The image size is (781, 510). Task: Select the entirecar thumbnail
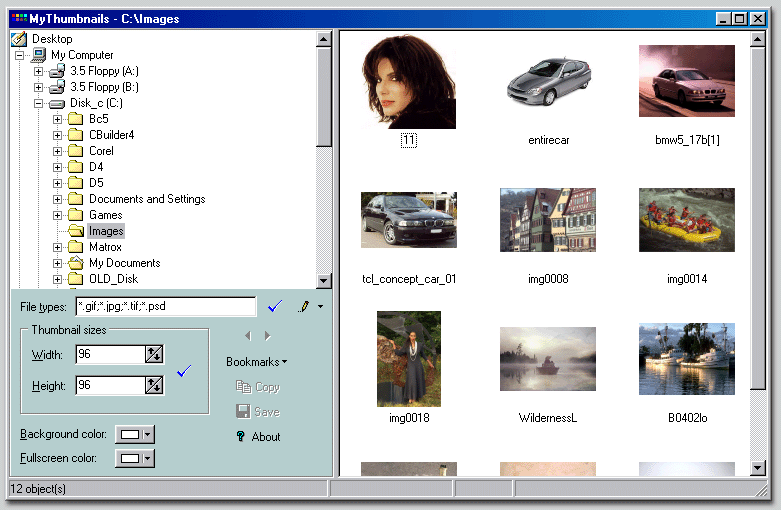(x=548, y=81)
